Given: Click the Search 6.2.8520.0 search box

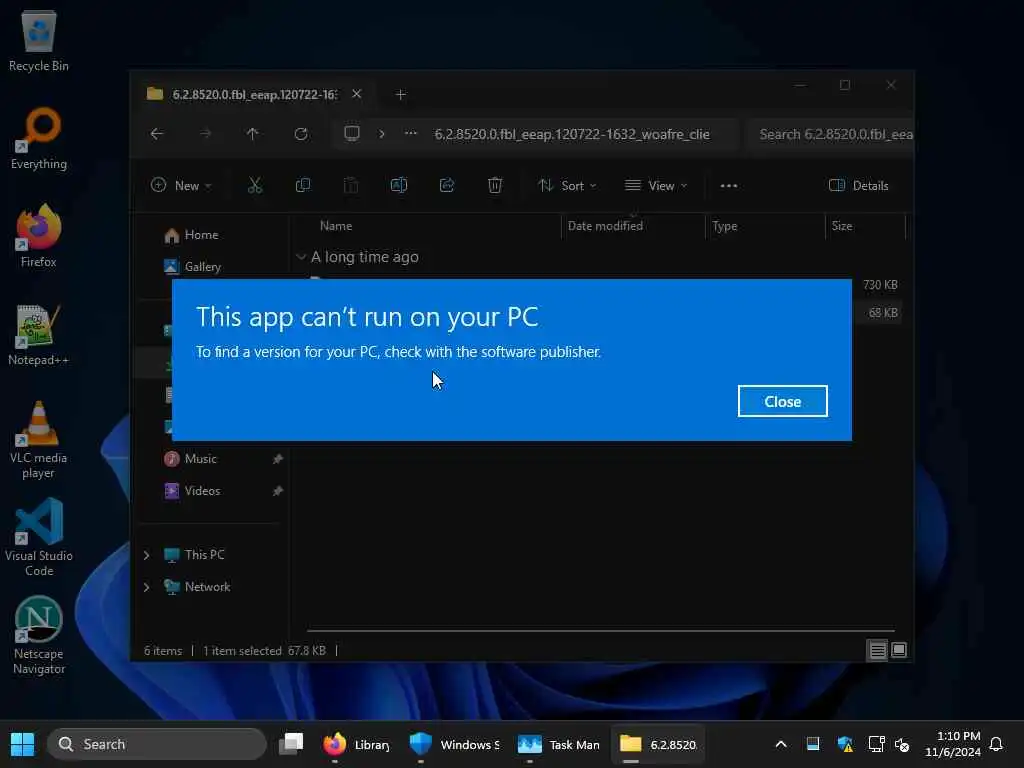Looking at the screenshot, I should (x=831, y=134).
